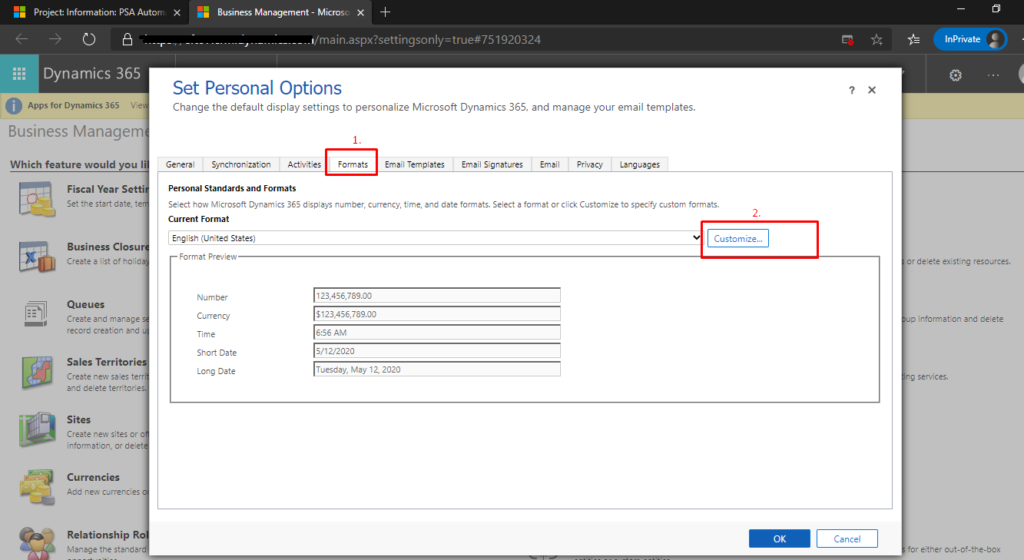Close the Set Personal Options dialog
This screenshot has height=560, width=1024.
pos(872,90)
